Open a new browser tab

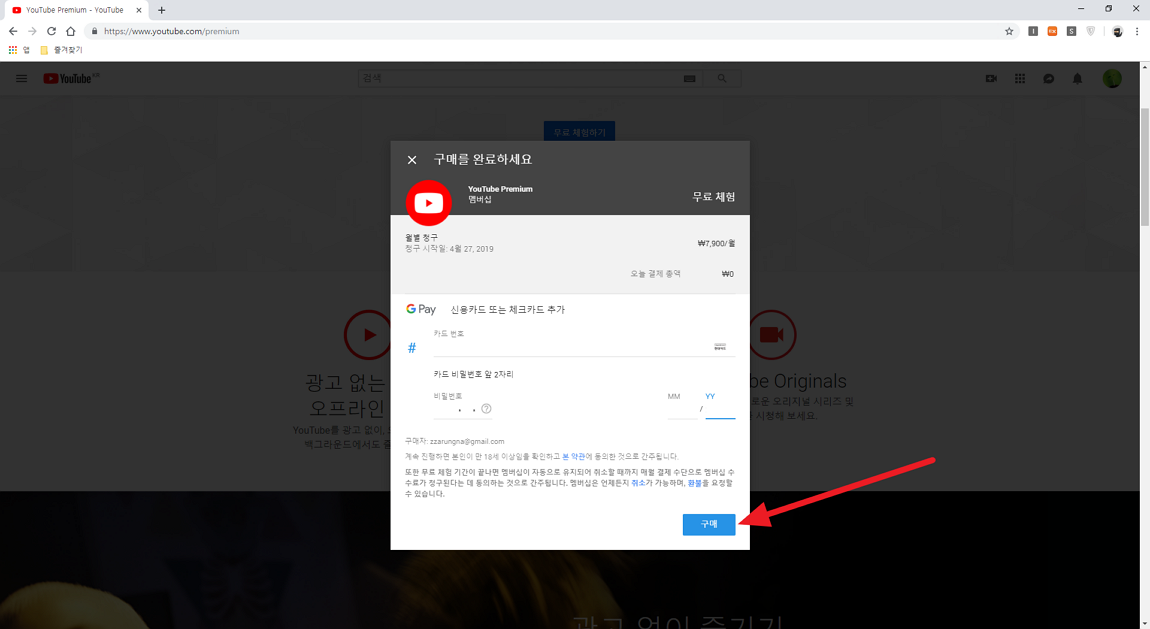[161, 10]
